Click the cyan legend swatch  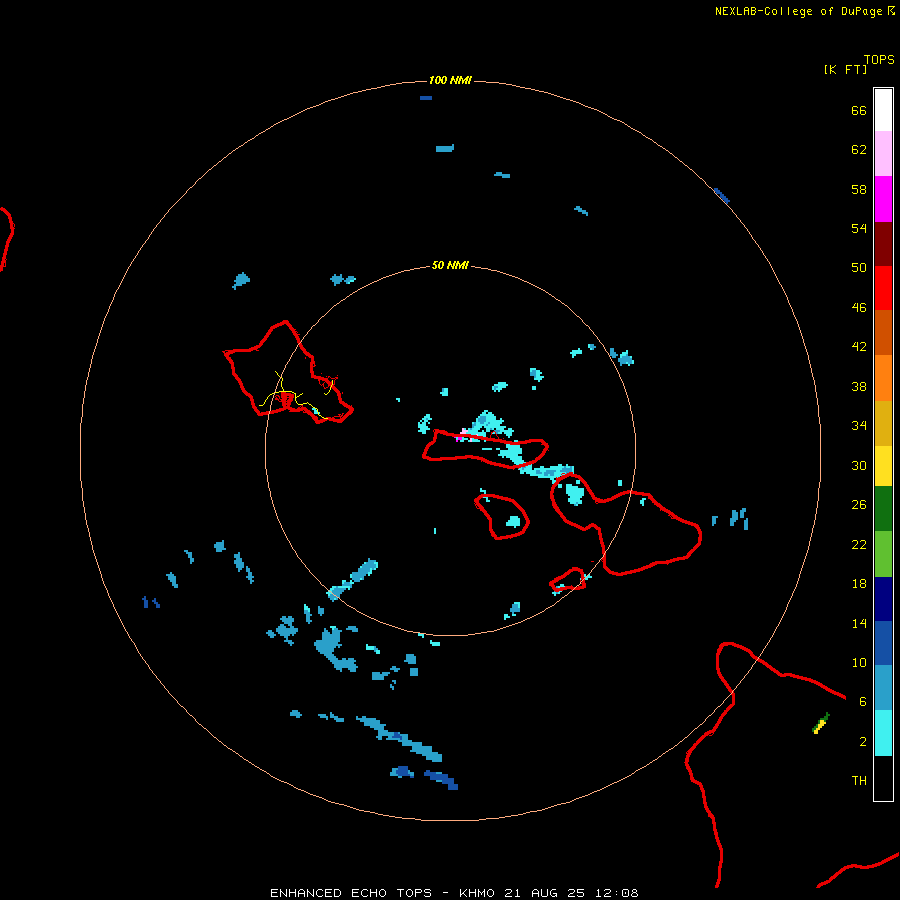883,733
